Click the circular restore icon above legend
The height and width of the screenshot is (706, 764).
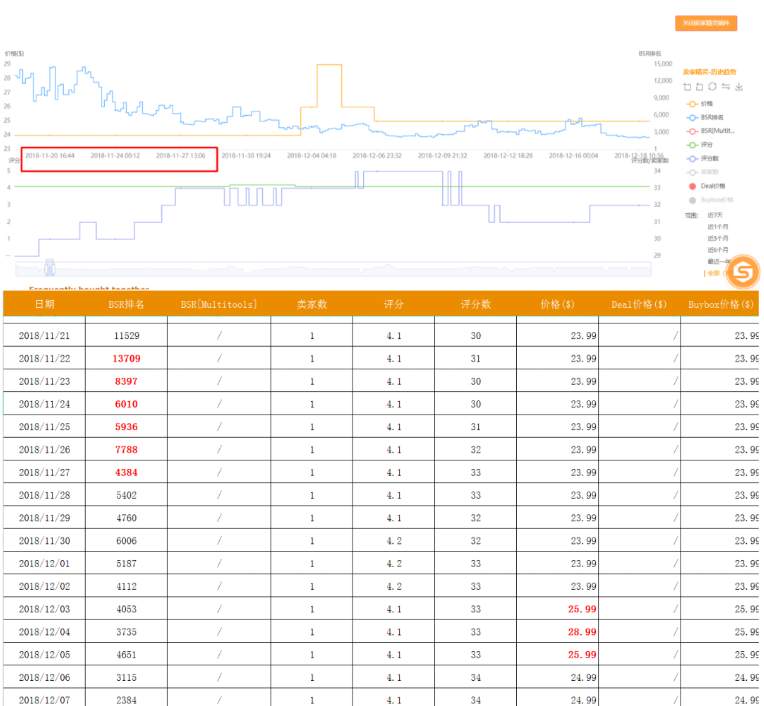point(712,87)
